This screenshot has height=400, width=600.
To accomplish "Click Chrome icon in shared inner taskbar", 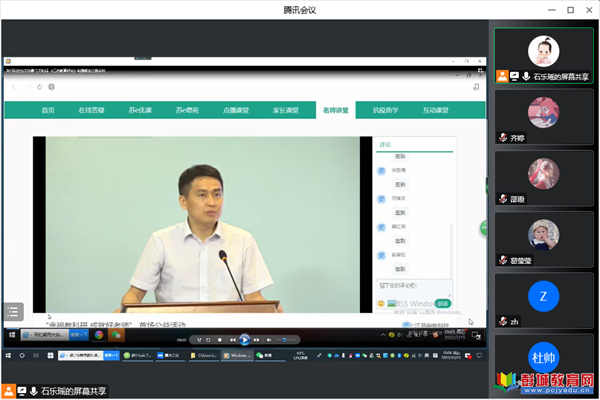I will [x=99, y=335].
